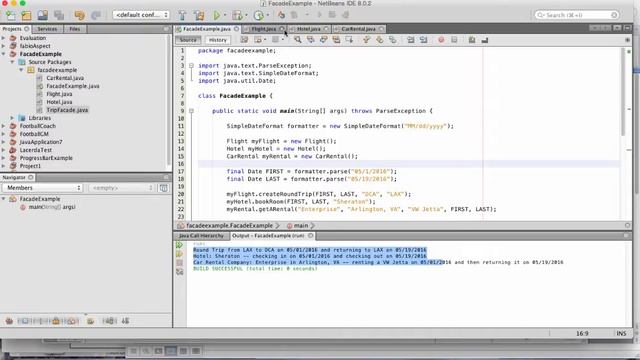Click the Find Previous Occurrence editor icon

click(311, 40)
